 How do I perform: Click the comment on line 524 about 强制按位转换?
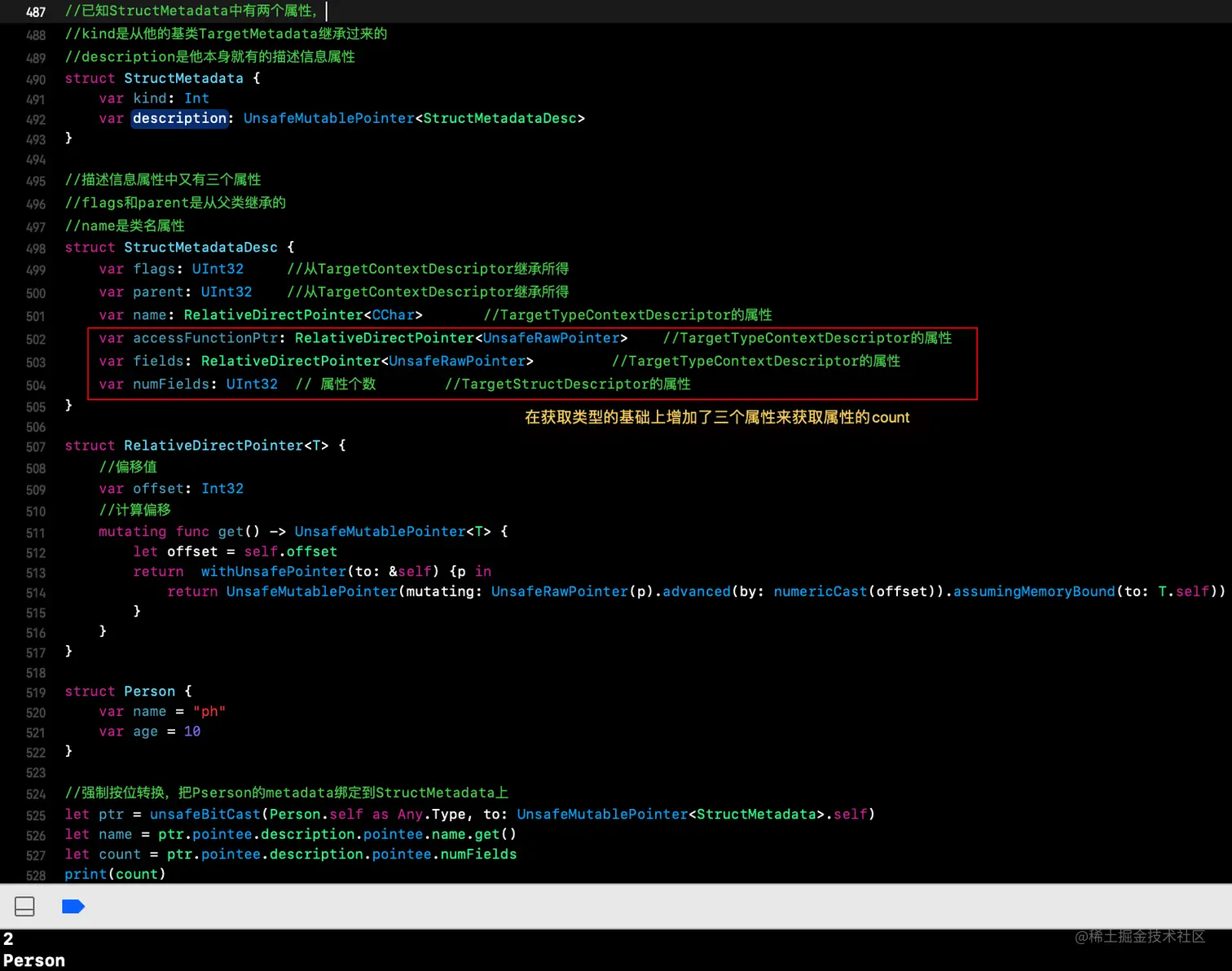(x=287, y=793)
